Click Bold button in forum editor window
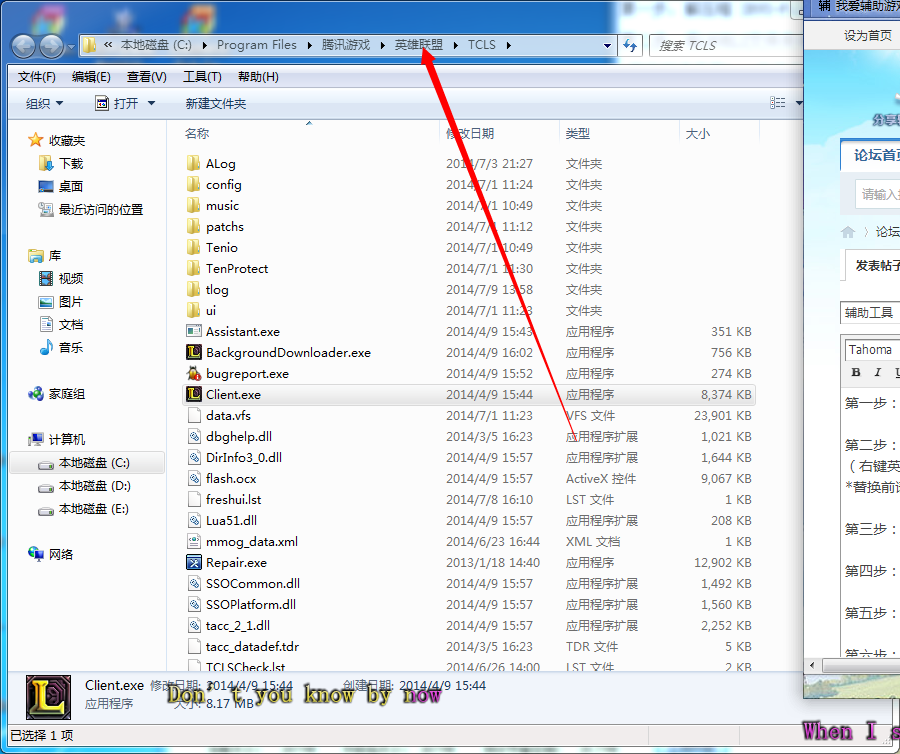900x754 pixels. (856, 372)
